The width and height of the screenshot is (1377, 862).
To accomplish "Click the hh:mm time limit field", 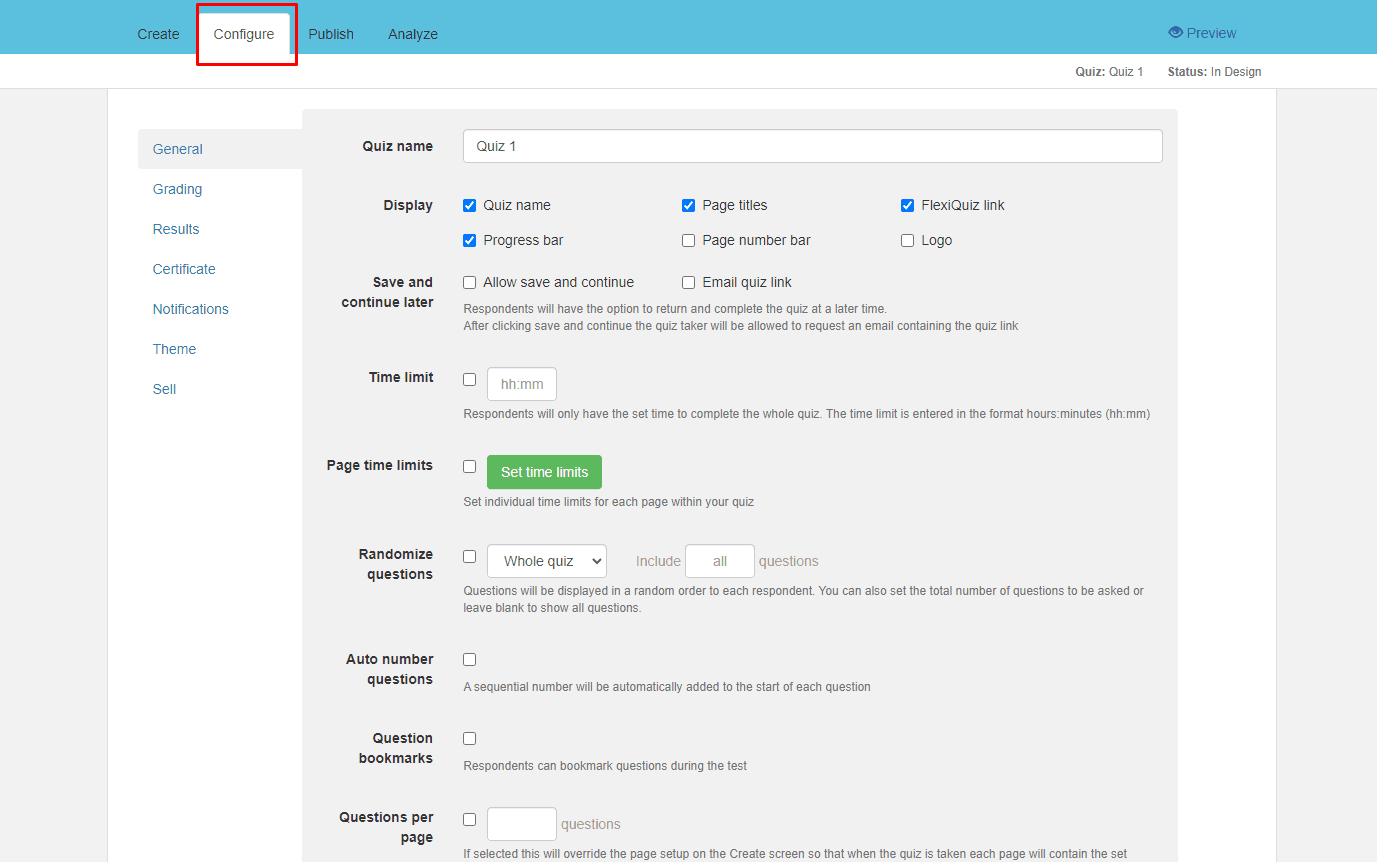I will click(x=522, y=384).
